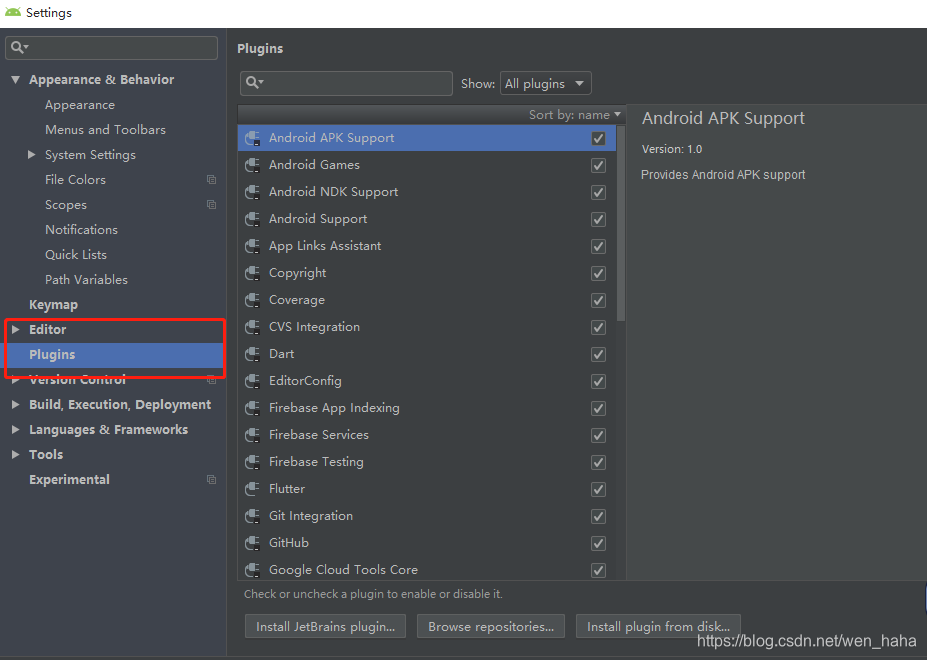Click Install JetBrains plugin button

325,626
